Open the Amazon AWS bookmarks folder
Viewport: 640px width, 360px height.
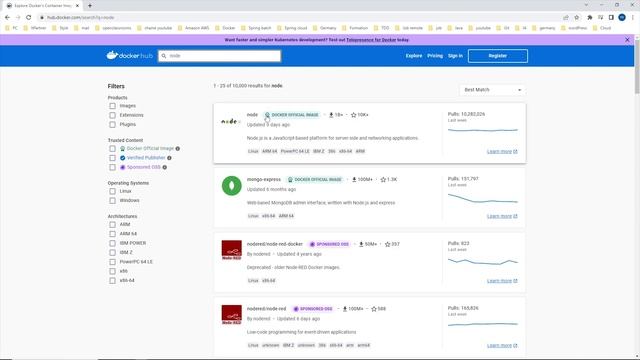click(x=193, y=28)
